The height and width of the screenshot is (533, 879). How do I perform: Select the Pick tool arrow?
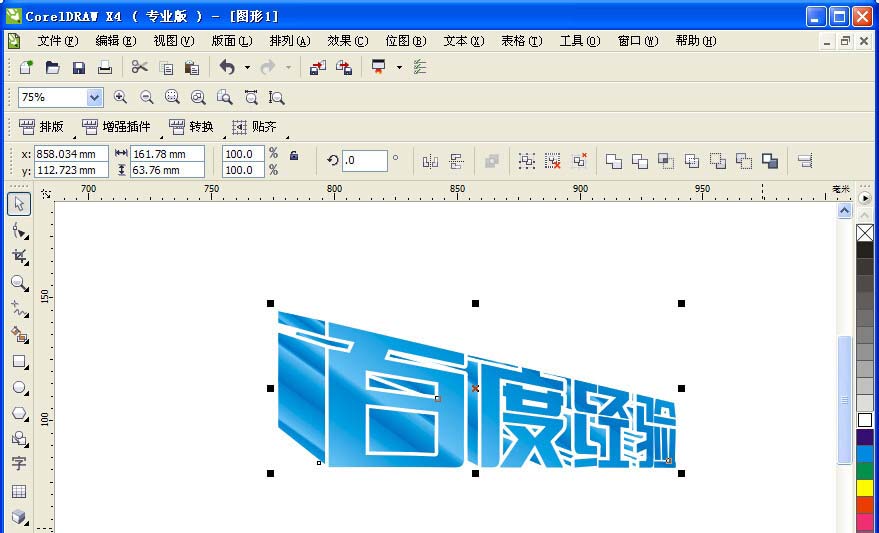(x=19, y=204)
